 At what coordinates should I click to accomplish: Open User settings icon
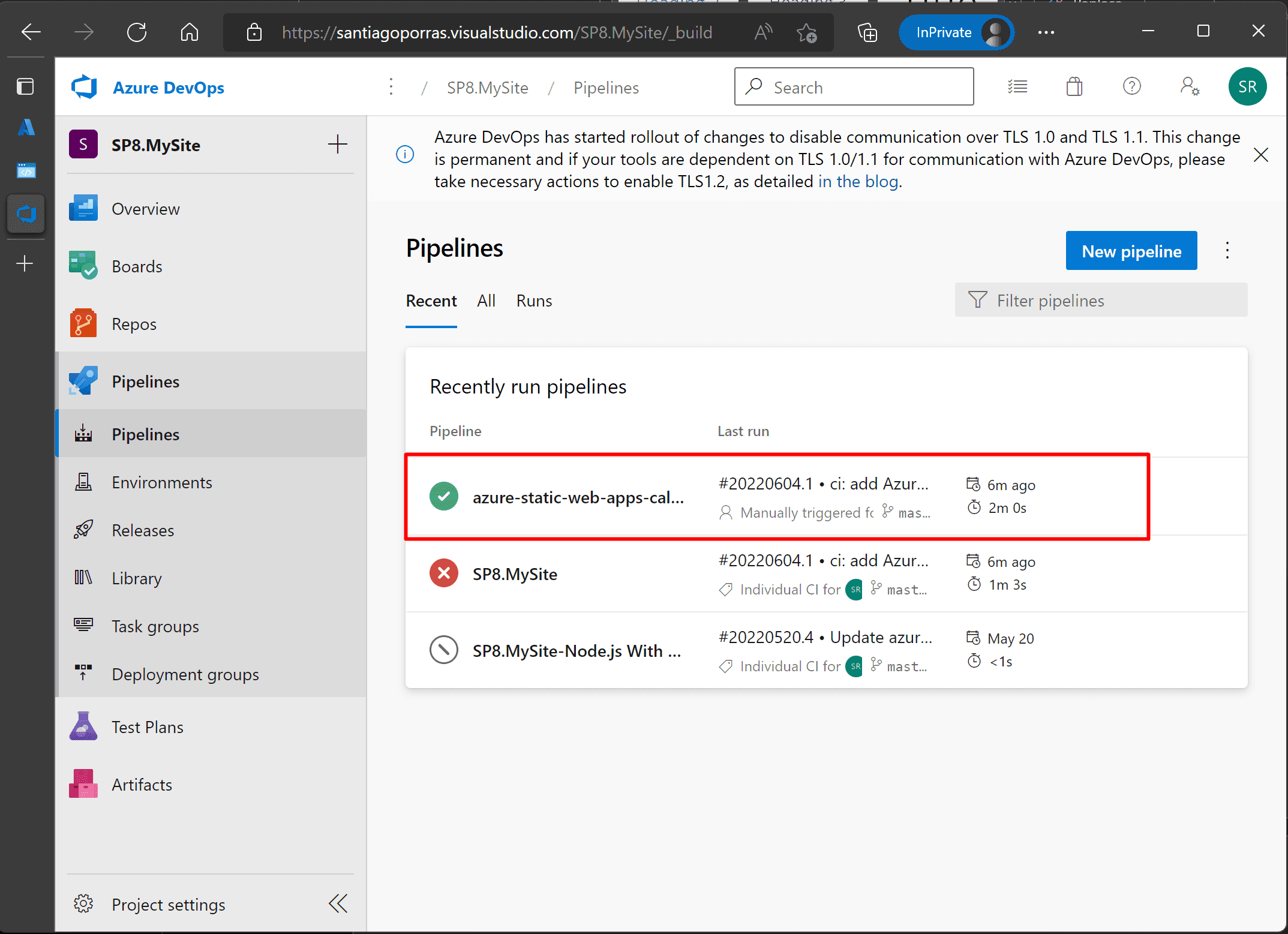click(x=1190, y=87)
